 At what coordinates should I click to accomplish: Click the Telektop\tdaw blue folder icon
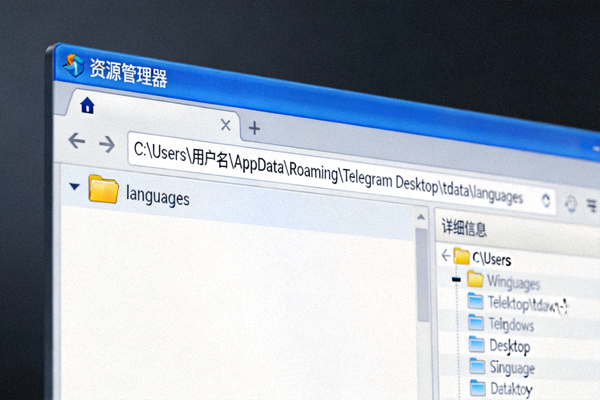coord(475,301)
